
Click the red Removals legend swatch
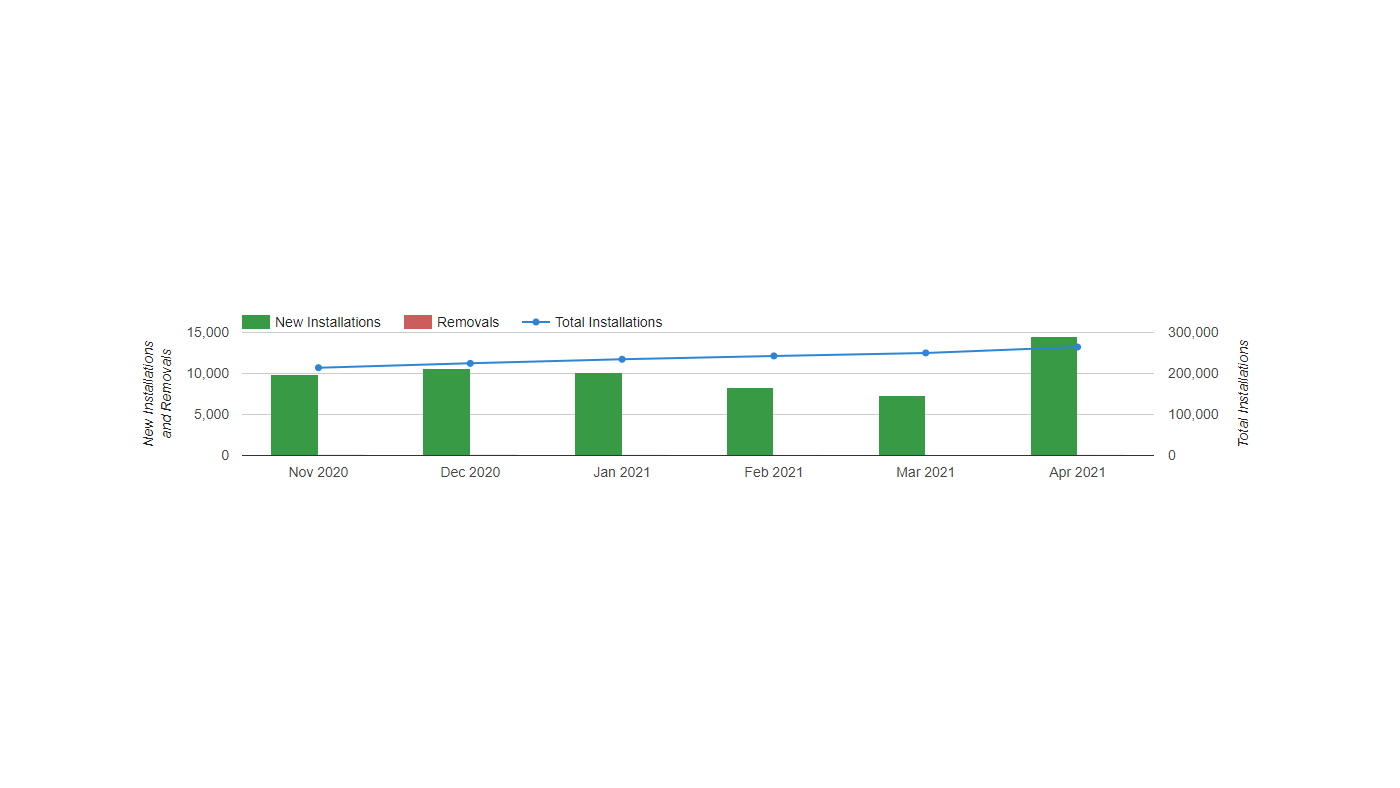(x=418, y=322)
